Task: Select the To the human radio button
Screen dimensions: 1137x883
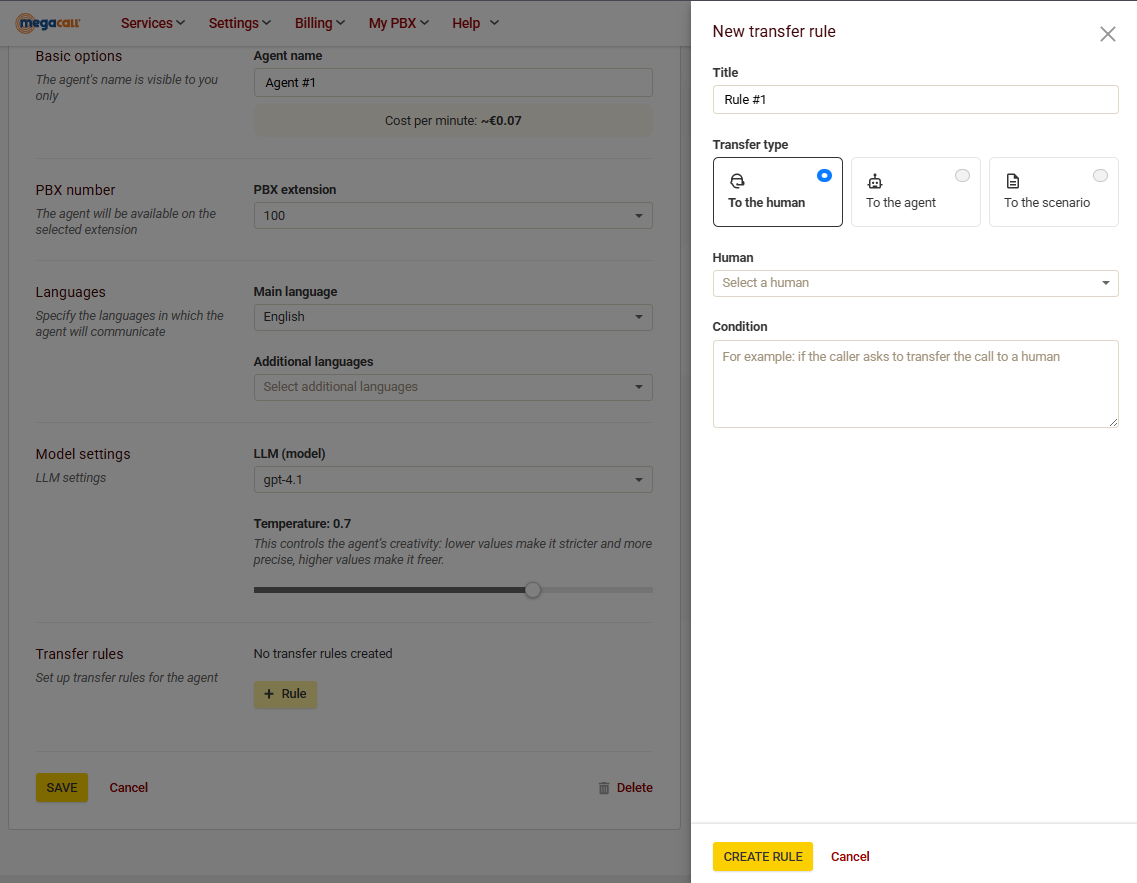Action: 824,175
